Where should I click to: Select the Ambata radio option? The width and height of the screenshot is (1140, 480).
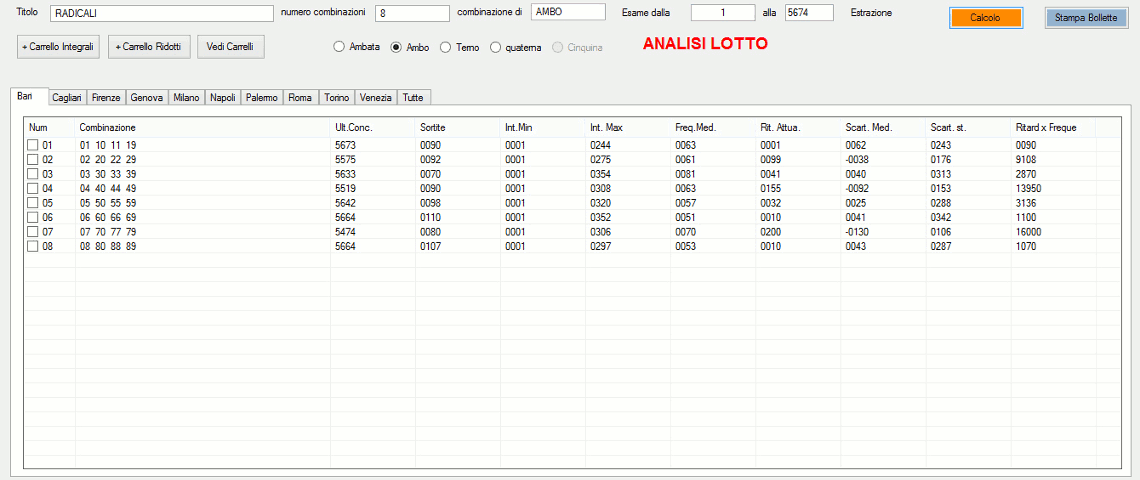(x=339, y=47)
